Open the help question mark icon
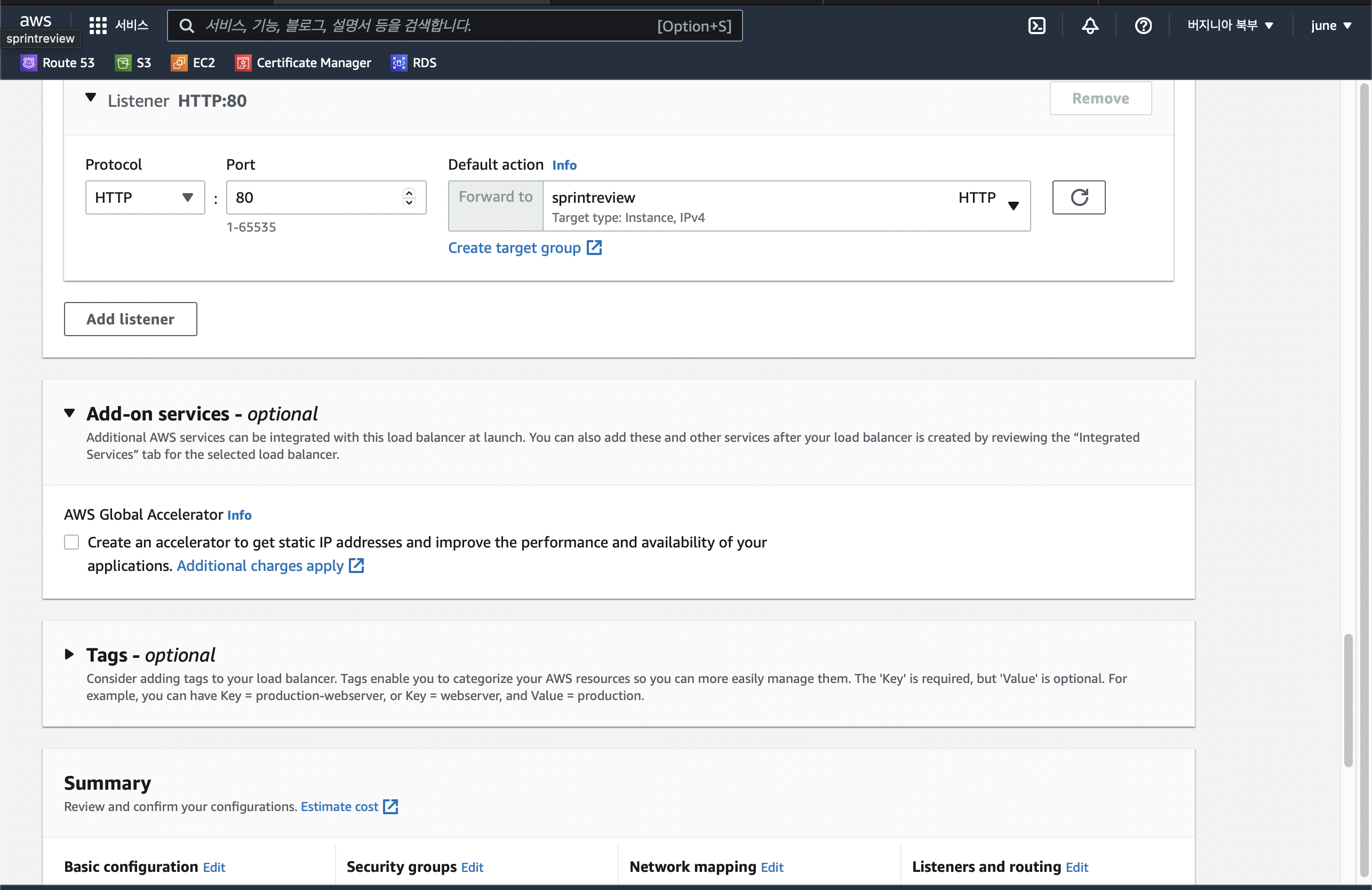Viewport: 1372px width, 890px height. click(1143, 26)
